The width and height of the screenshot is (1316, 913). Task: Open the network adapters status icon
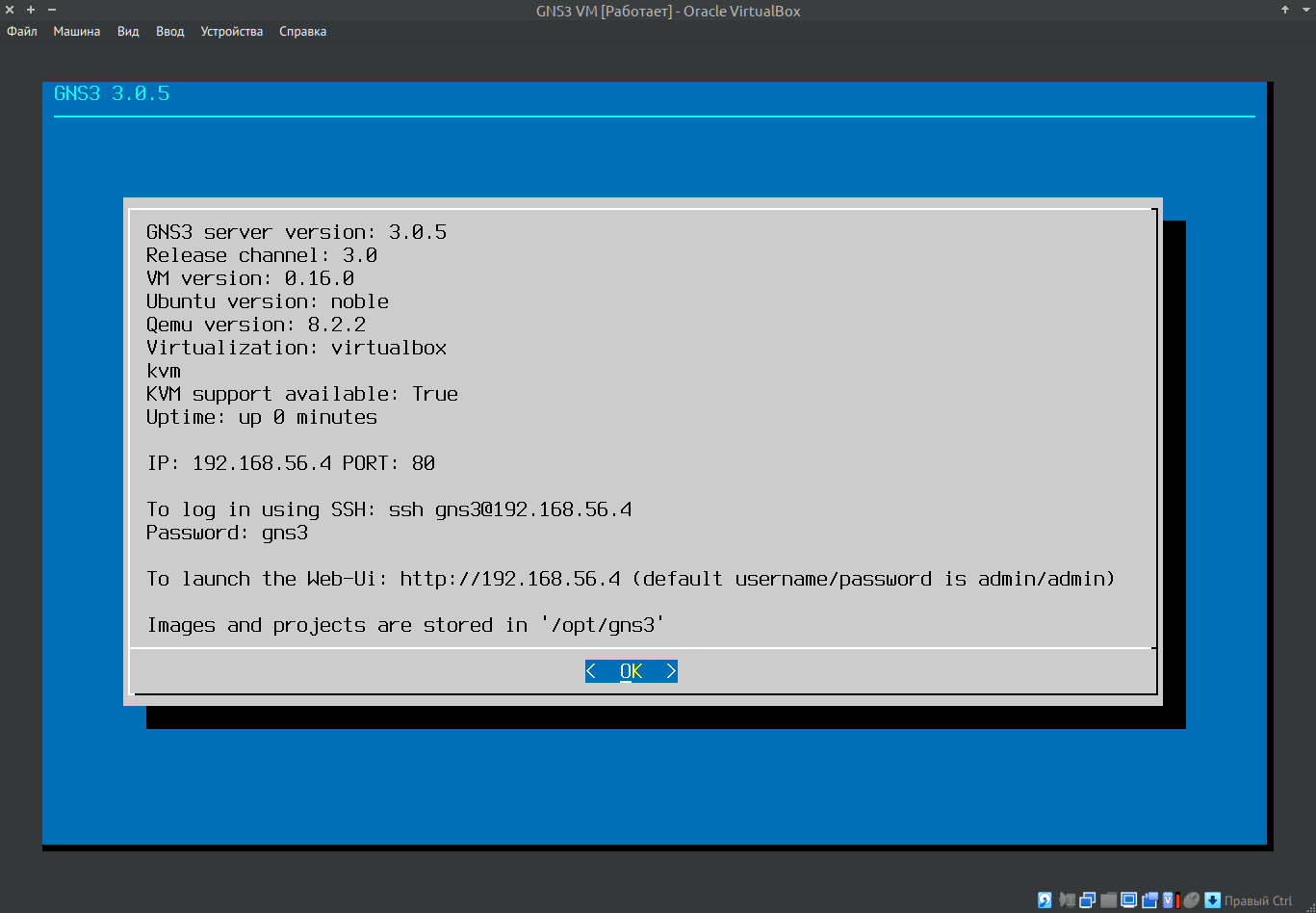point(1088,900)
